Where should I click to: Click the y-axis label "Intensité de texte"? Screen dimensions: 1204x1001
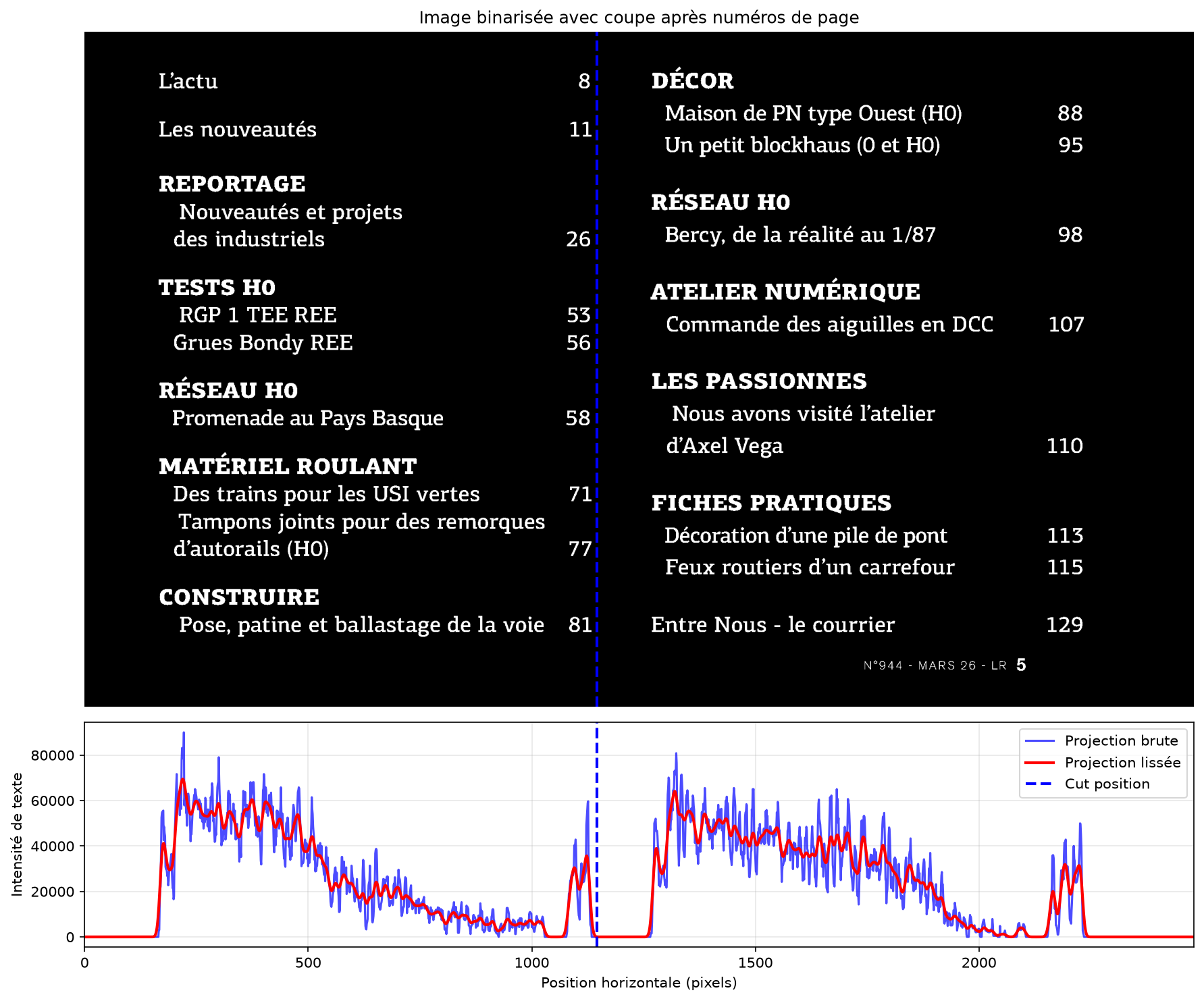tap(18, 835)
